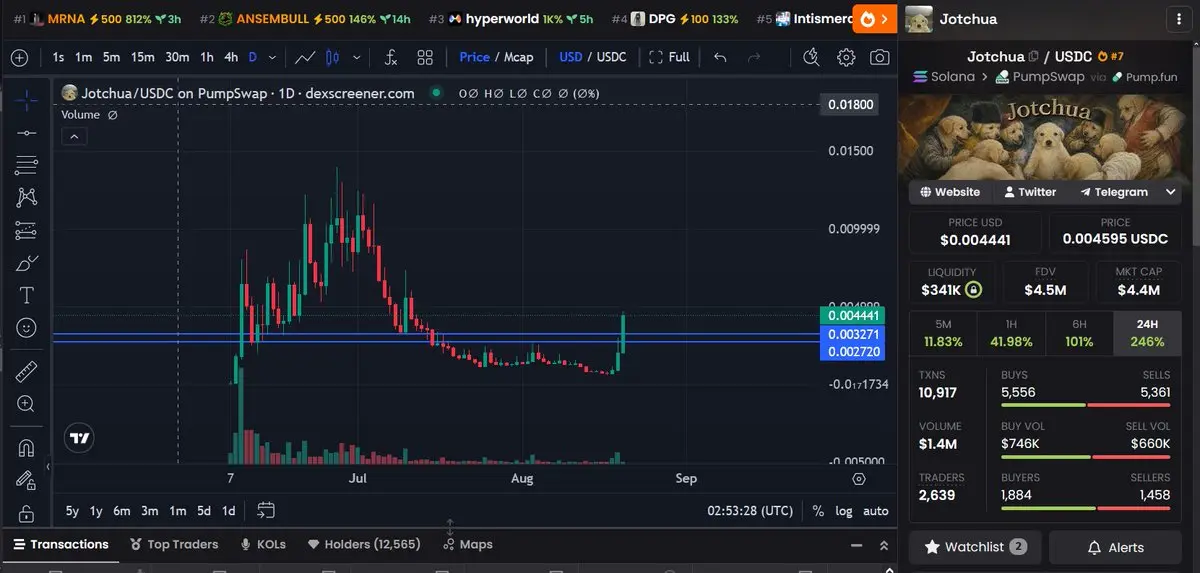Screen dimensions: 1200x573
Task: Open the Jotchua Website link
Action: (x=949, y=192)
